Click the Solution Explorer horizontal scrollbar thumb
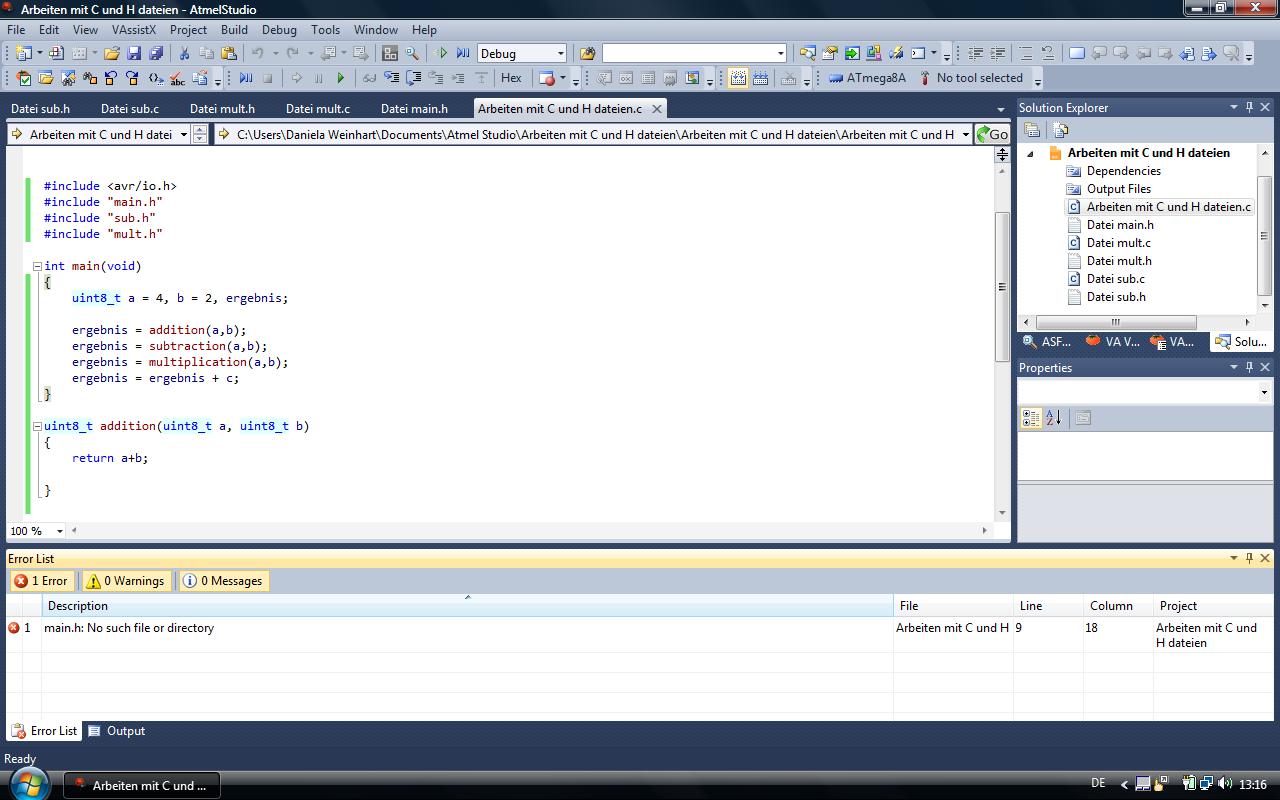Viewport: 1280px width, 800px height. point(1116,322)
